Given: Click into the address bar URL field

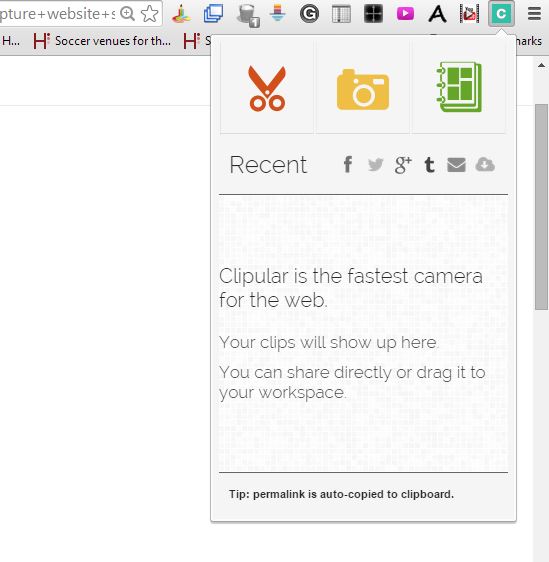Looking at the screenshot, I should tap(57, 14).
